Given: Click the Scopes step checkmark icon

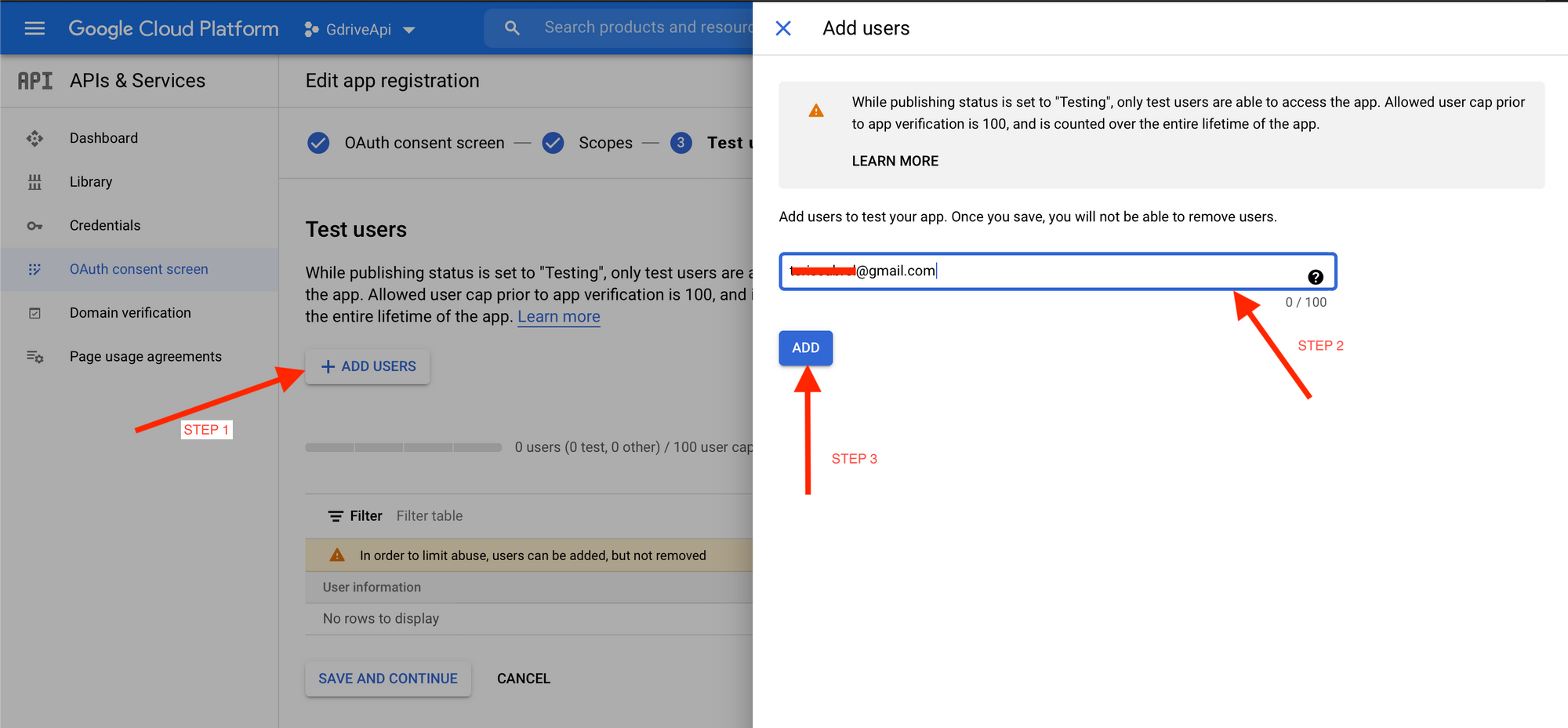Looking at the screenshot, I should pyautogui.click(x=553, y=143).
